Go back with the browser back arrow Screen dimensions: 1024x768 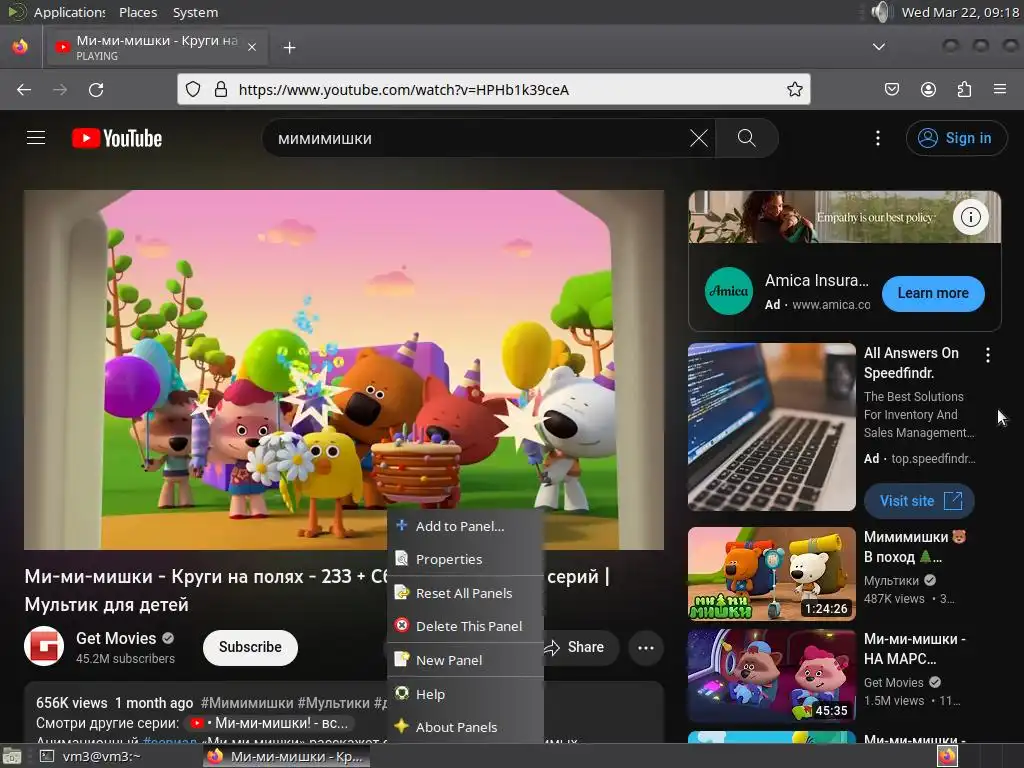point(24,89)
